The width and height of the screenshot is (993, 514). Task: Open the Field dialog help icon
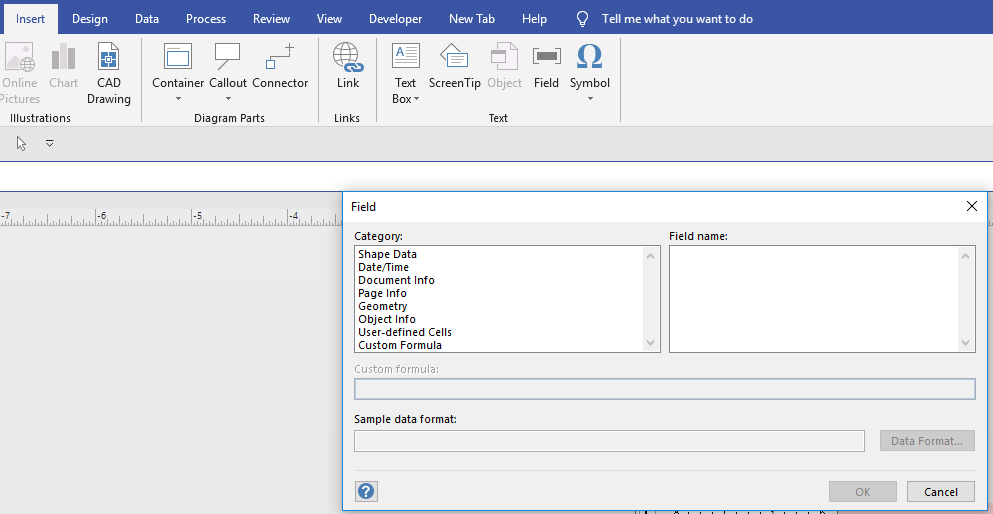point(366,491)
